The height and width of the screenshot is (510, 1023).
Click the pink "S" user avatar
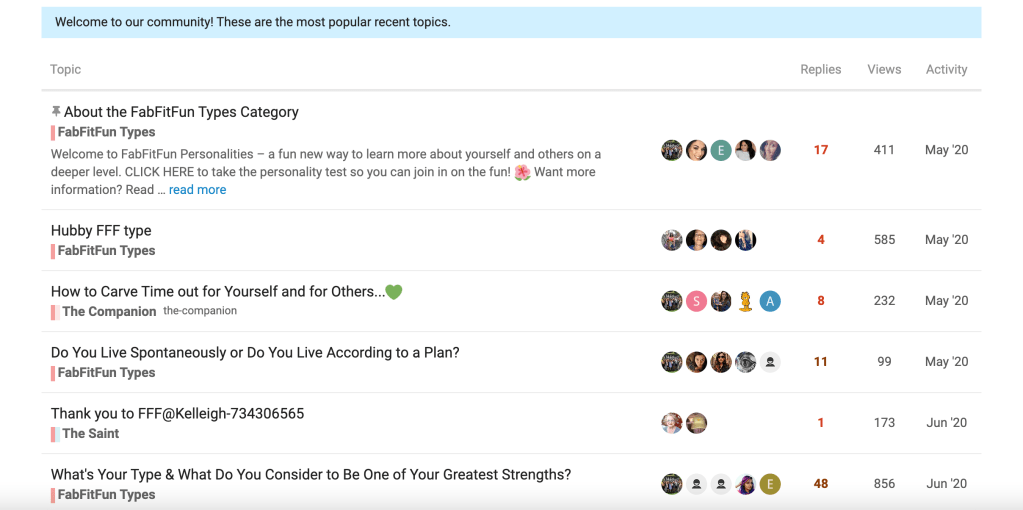pos(696,301)
